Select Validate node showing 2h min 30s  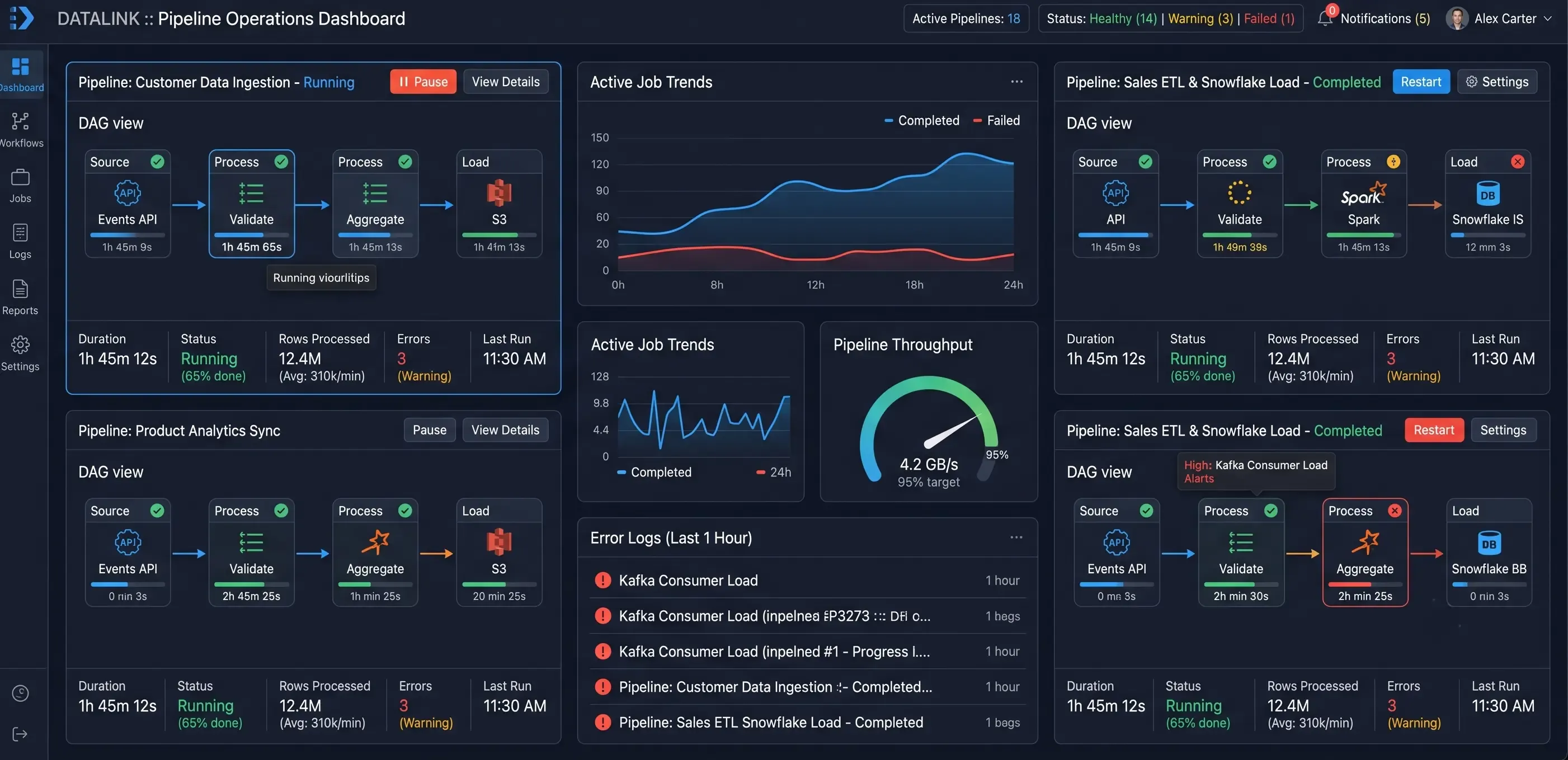pyautogui.click(x=1241, y=553)
